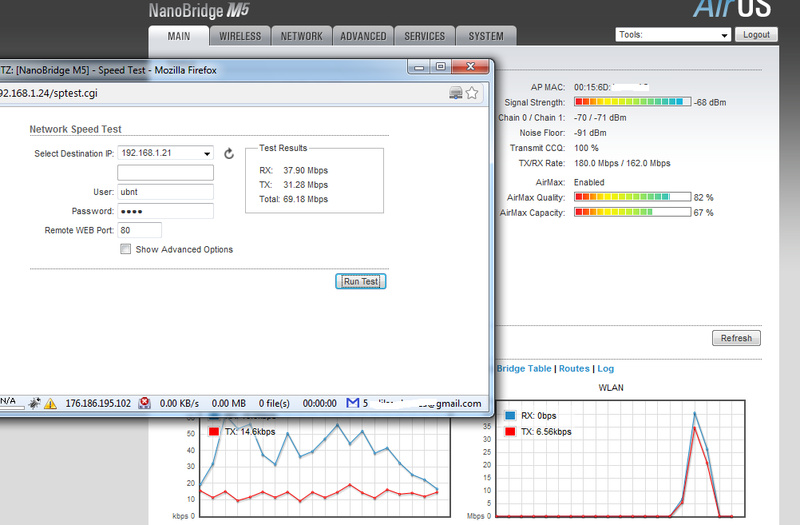Click the Password input field
Screen dimensions: 800x525
165,211
